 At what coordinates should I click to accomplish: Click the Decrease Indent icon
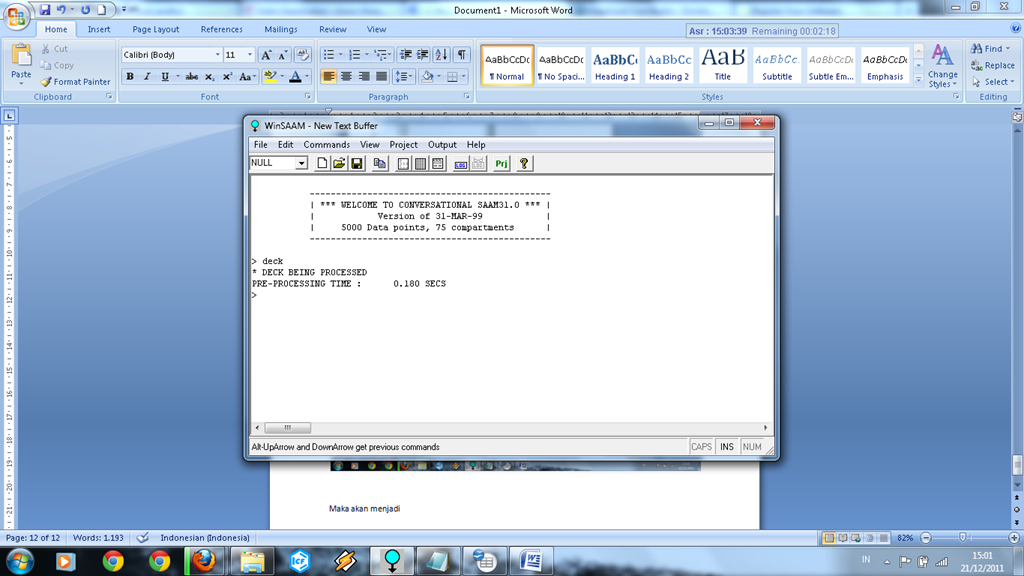point(406,55)
